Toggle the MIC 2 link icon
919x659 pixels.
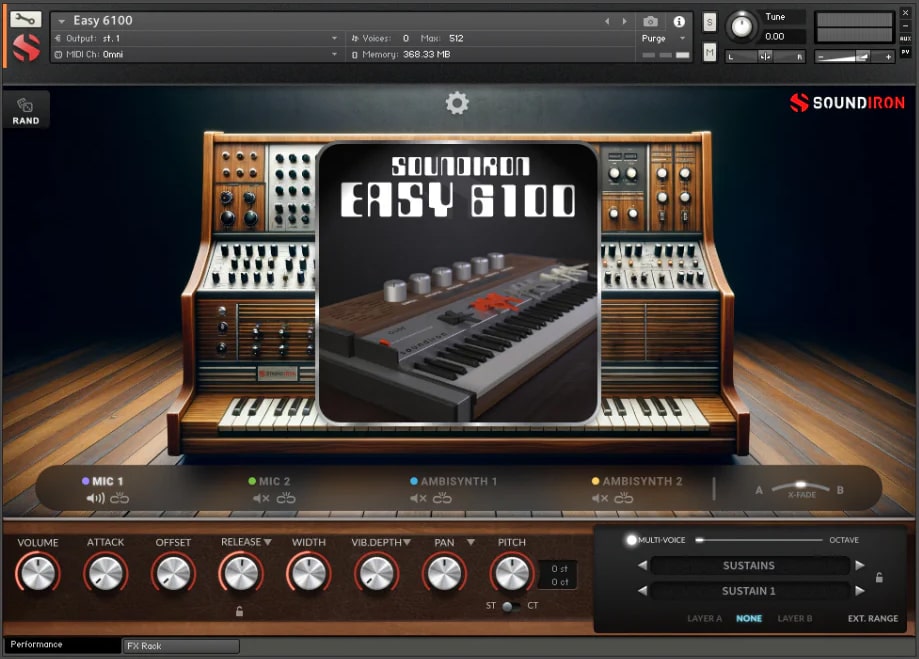pyautogui.click(x=286, y=498)
